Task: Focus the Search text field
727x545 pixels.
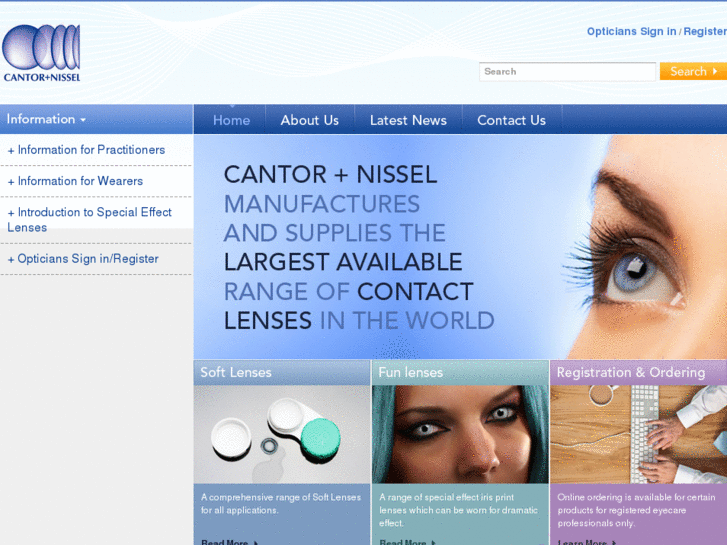Action: click(x=567, y=71)
